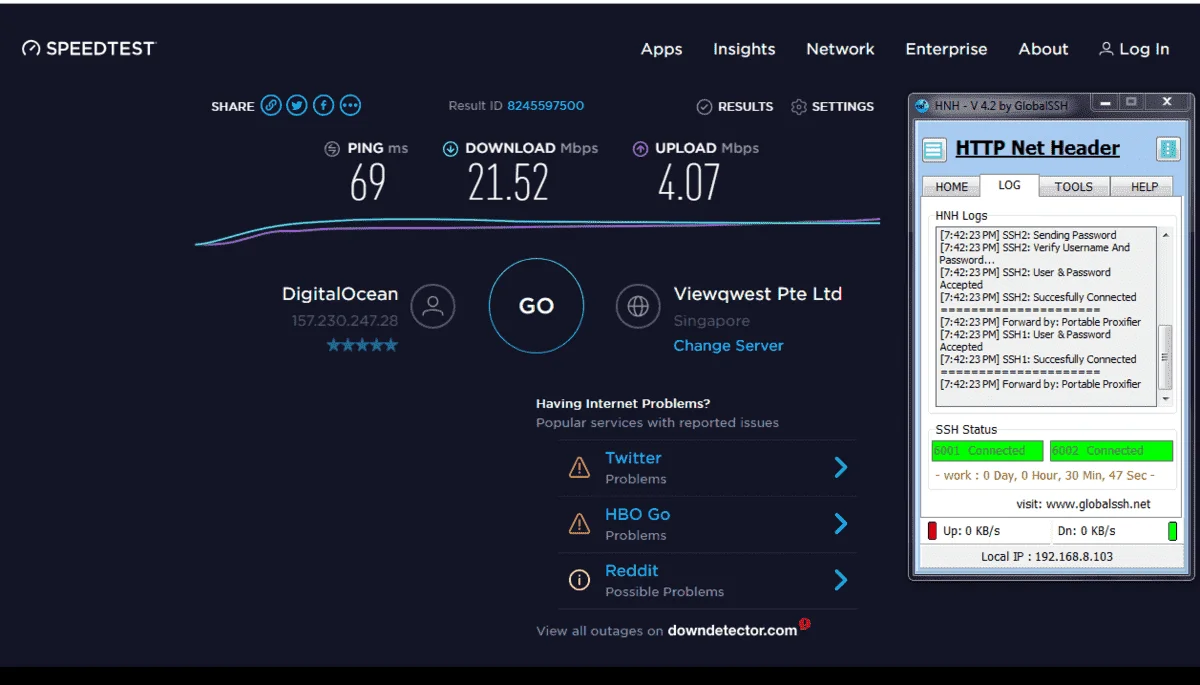1200x685 pixels.
Task: Start the test with the GO button
Action: 536,306
